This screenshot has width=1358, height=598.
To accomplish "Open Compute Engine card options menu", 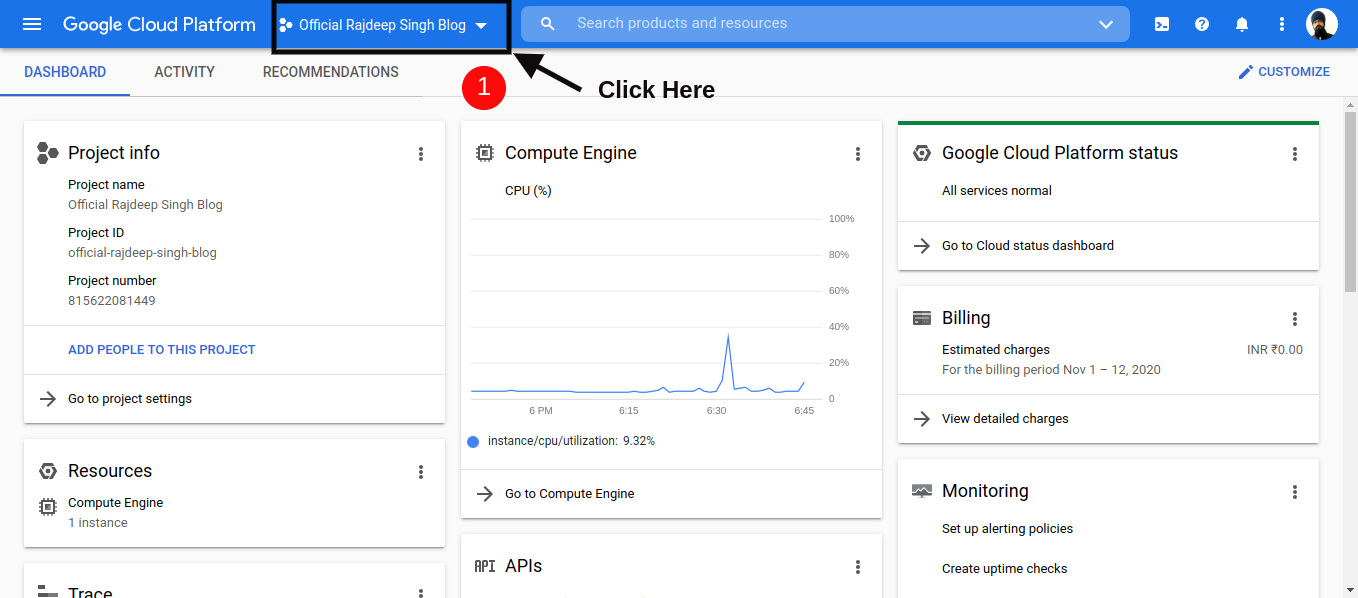I will [858, 154].
